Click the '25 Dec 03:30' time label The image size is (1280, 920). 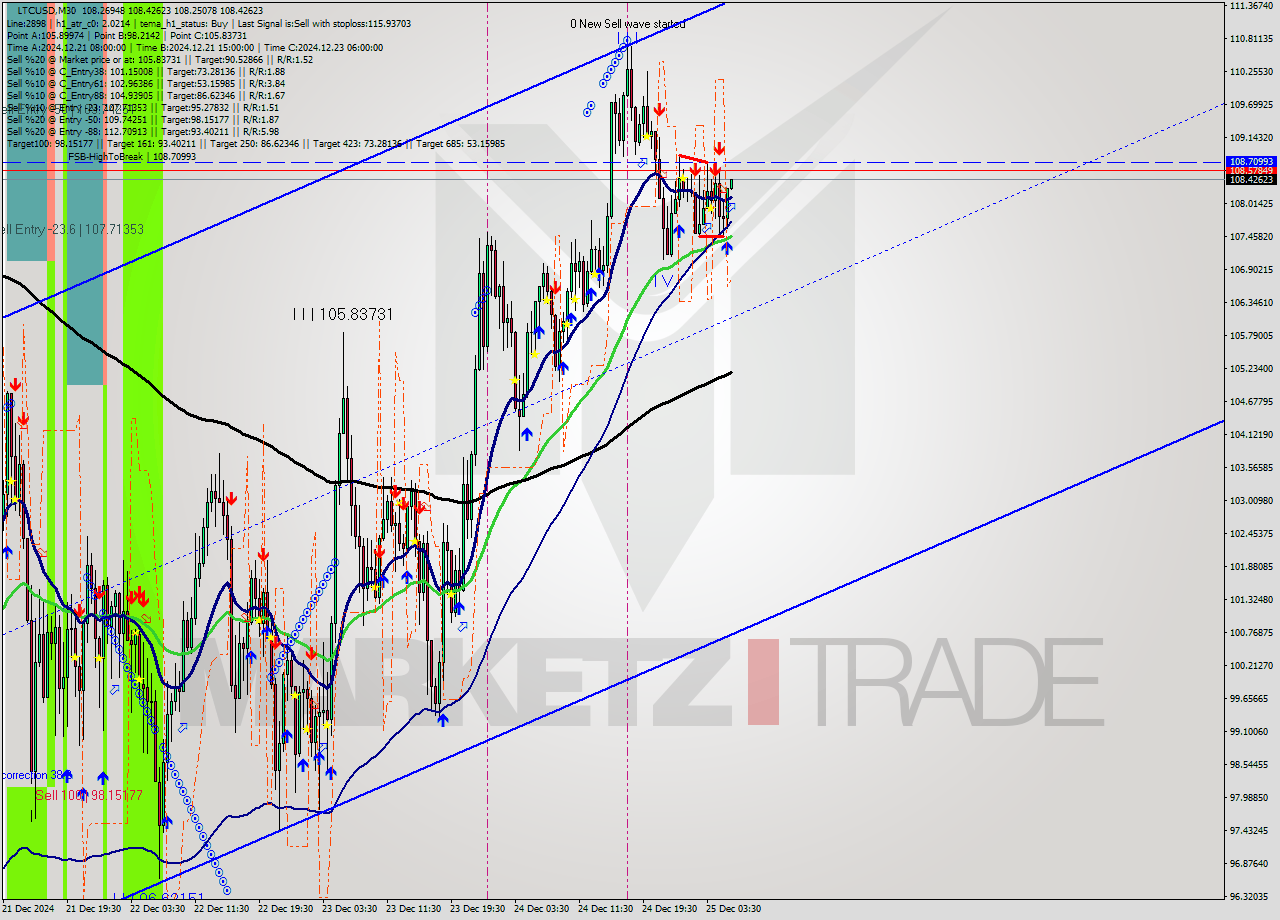(734, 909)
